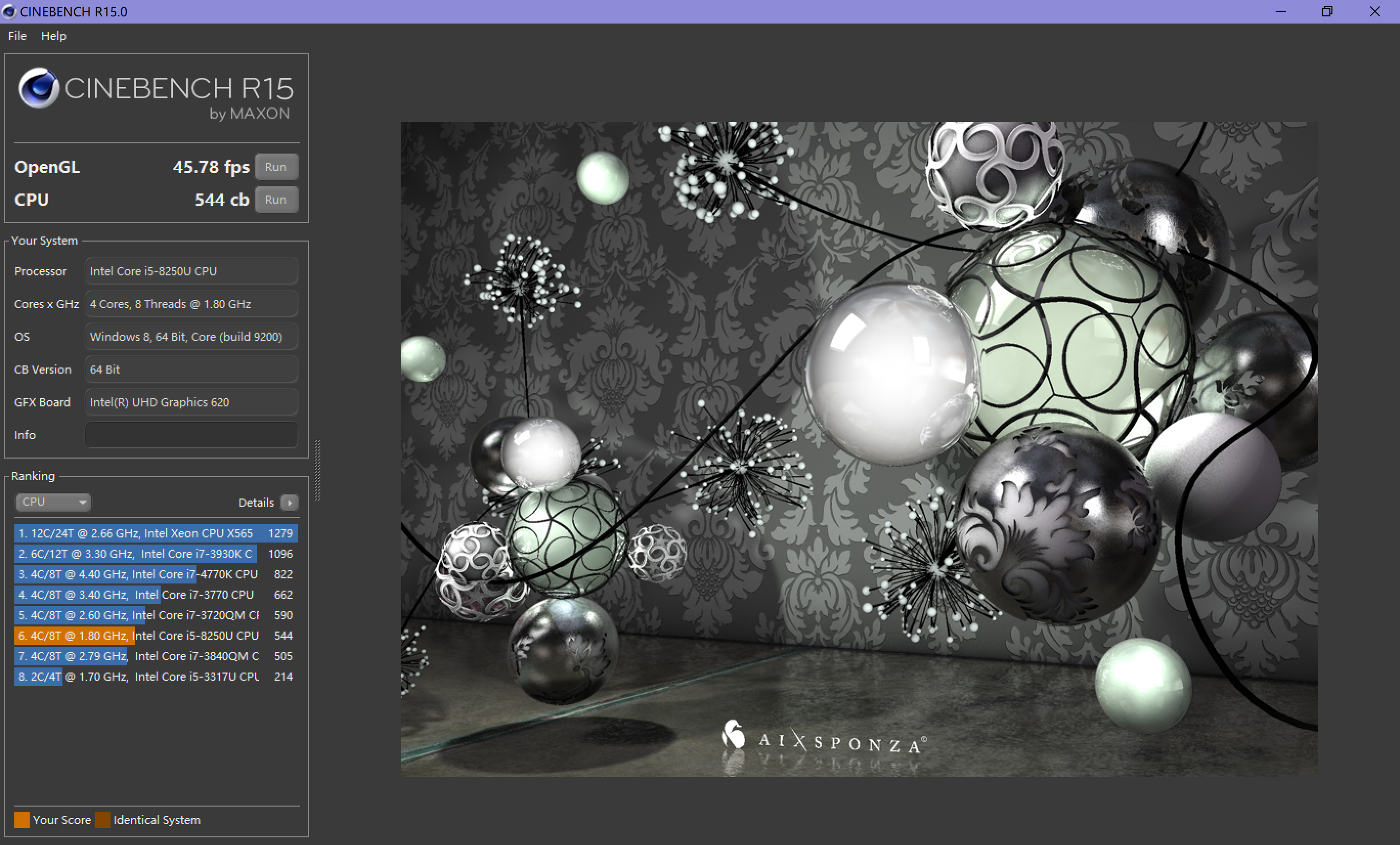Click the AIXSPONZA logo in the render
The height and width of the screenshot is (845, 1400).
pos(824,739)
